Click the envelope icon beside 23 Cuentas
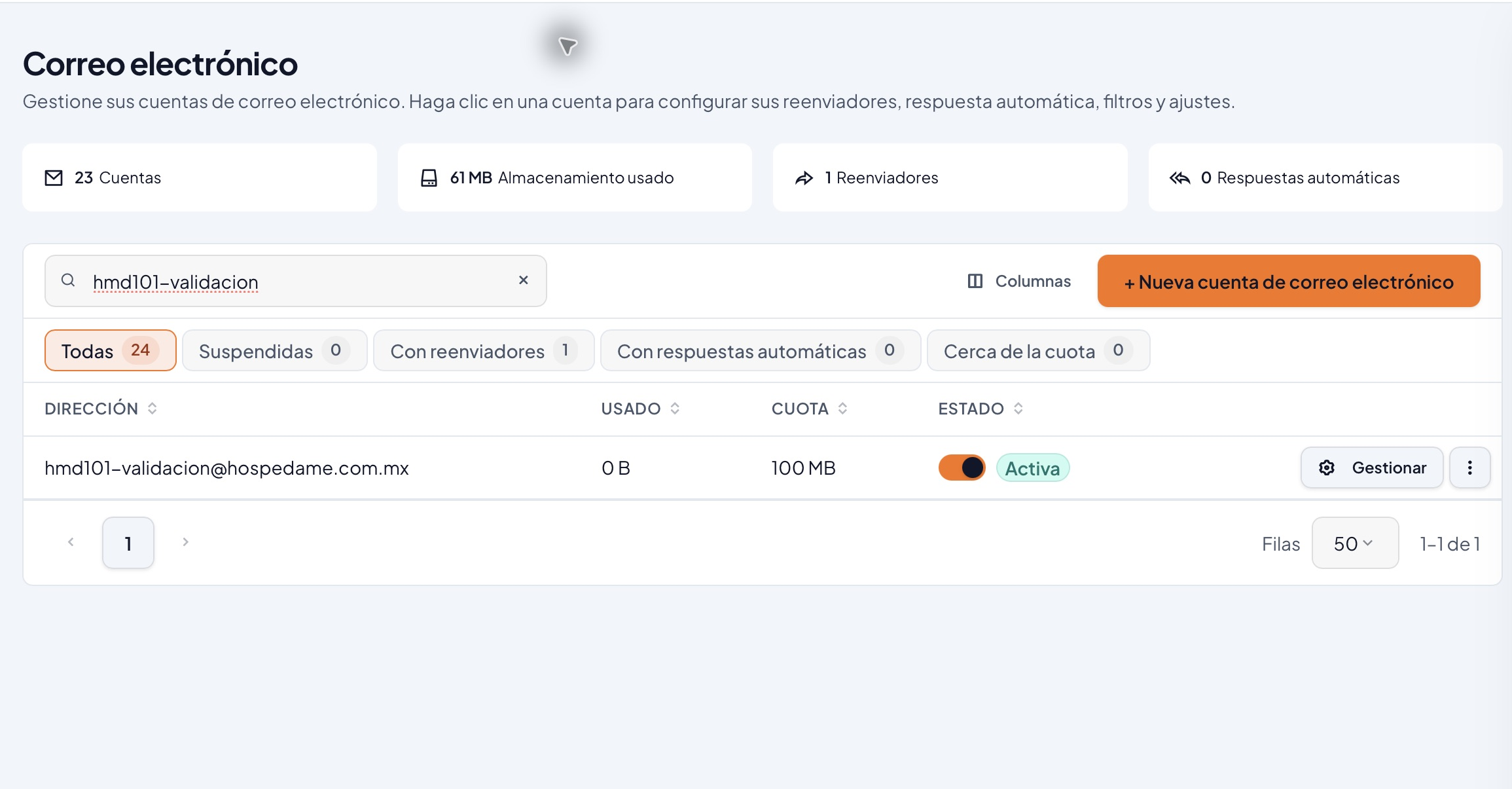The width and height of the screenshot is (1512, 789). [x=54, y=178]
